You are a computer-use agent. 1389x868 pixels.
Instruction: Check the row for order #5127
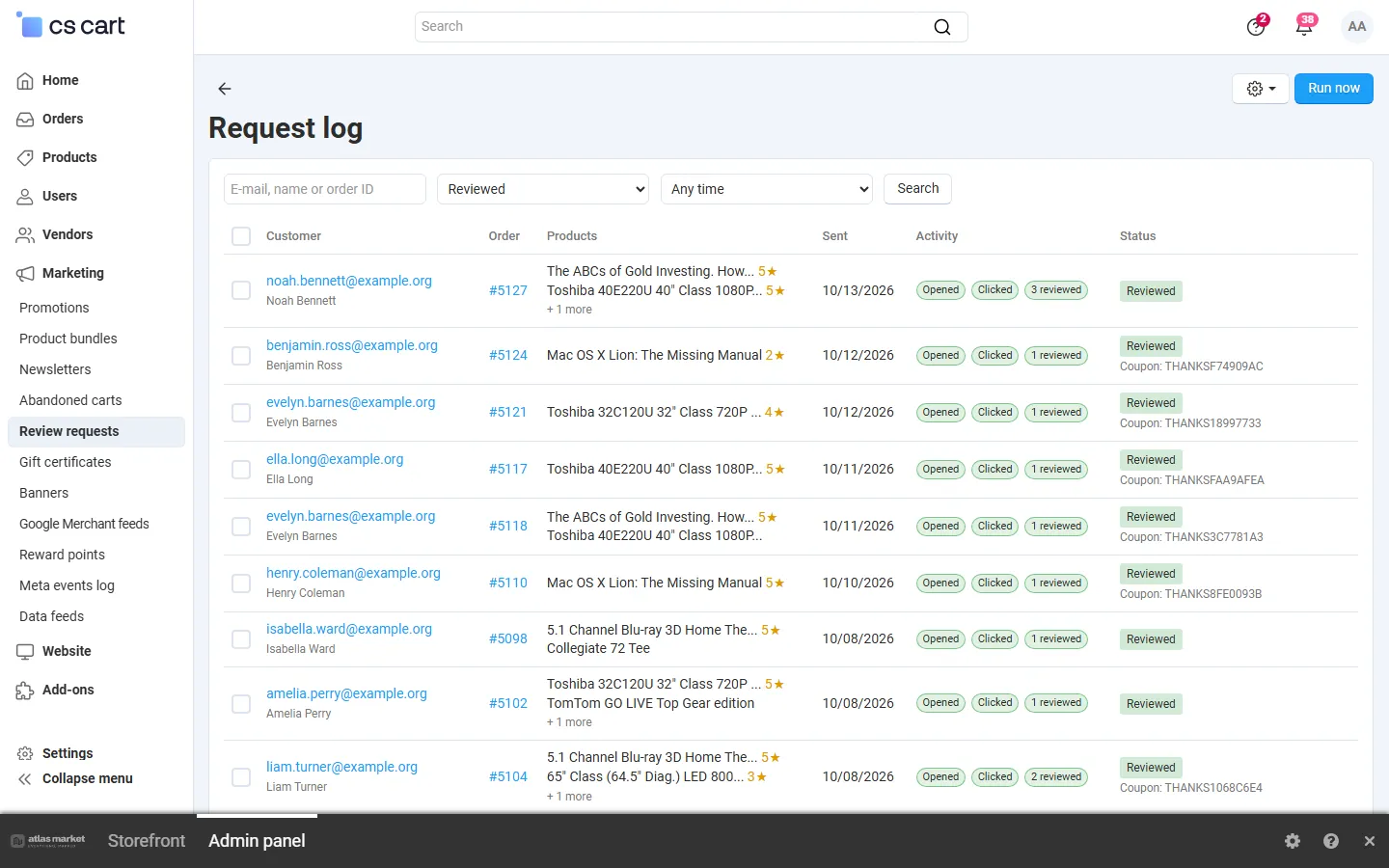(x=241, y=290)
